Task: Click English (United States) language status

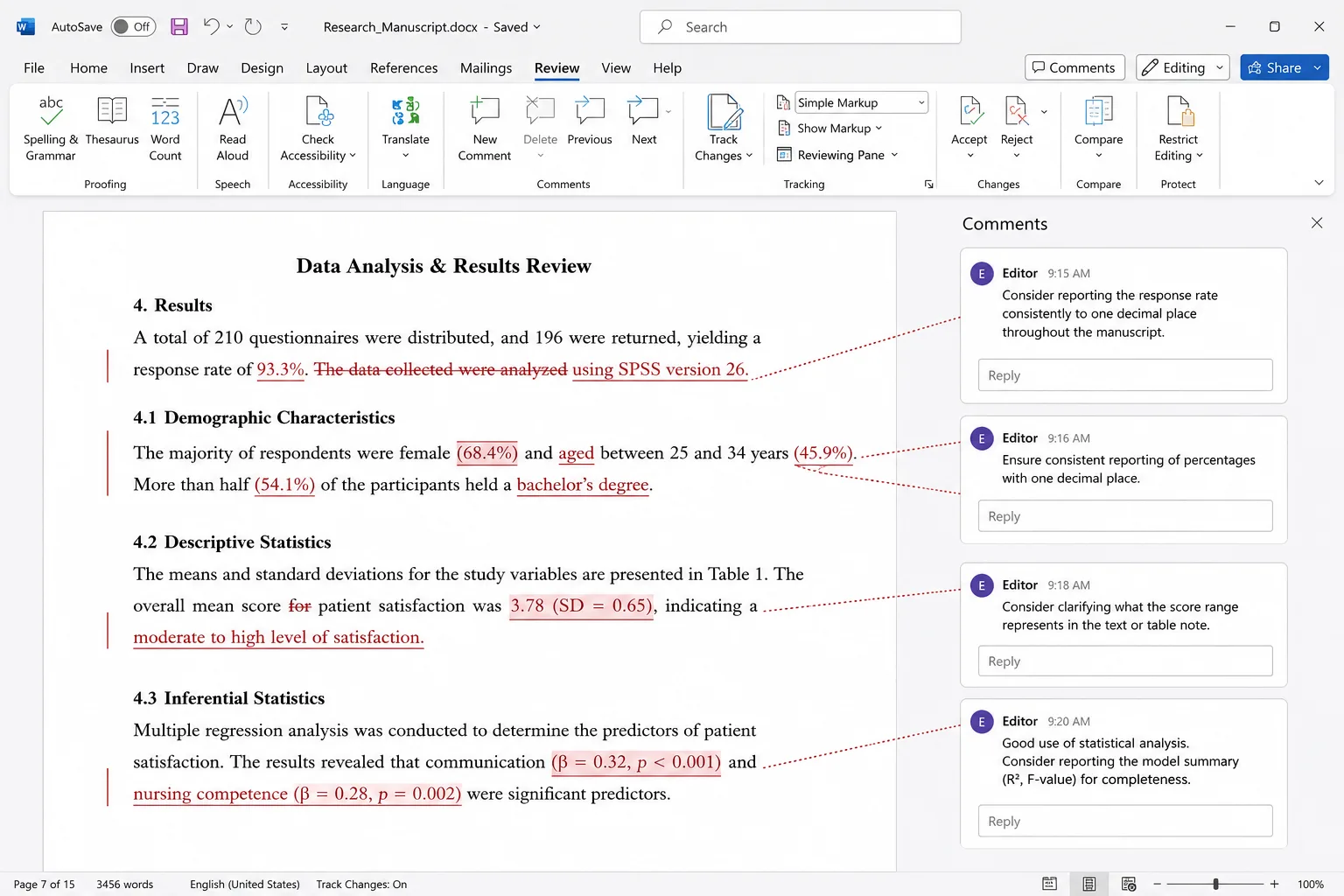Action: pyautogui.click(x=245, y=884)
